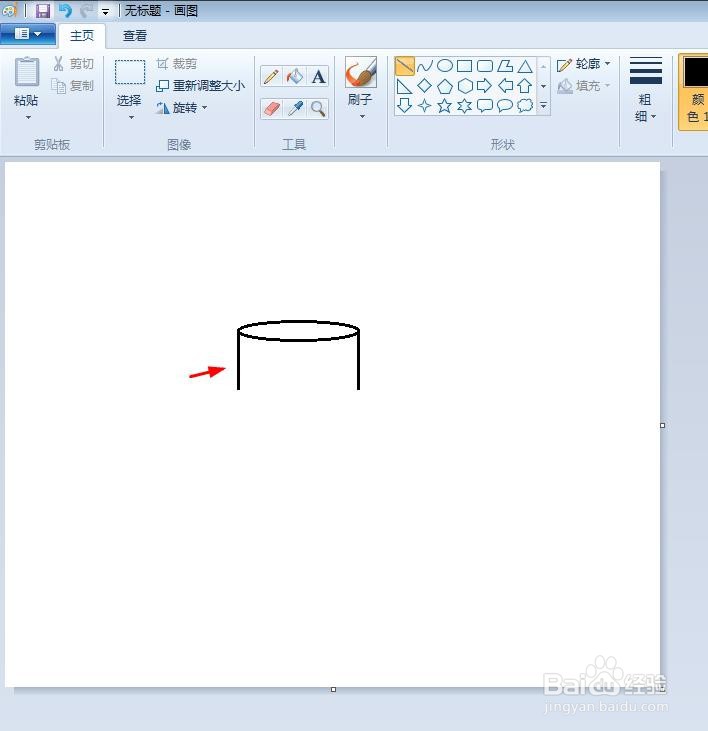This screenshot has width=708, height=731.
Task: Click shapes gallery scroll-down arrow
Action: click(x=543, y=86)
